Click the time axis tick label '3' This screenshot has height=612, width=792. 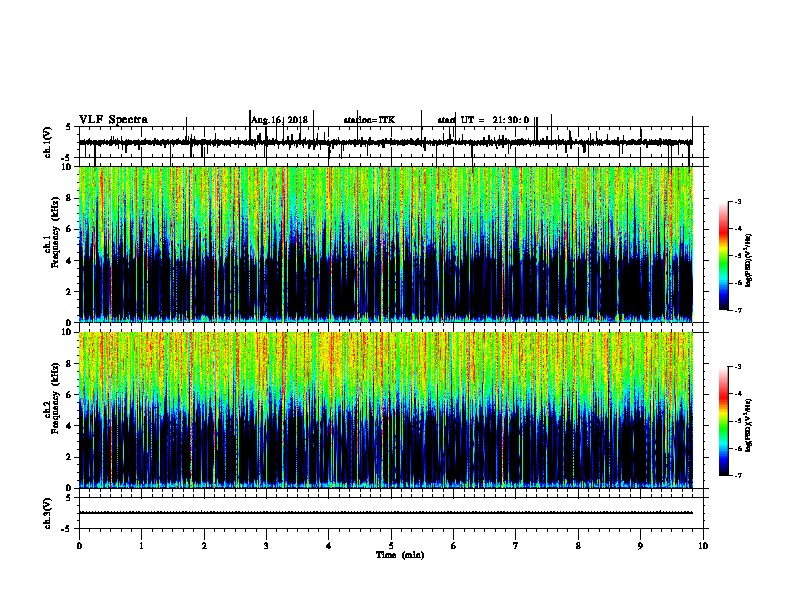click(x=266, y=546)
